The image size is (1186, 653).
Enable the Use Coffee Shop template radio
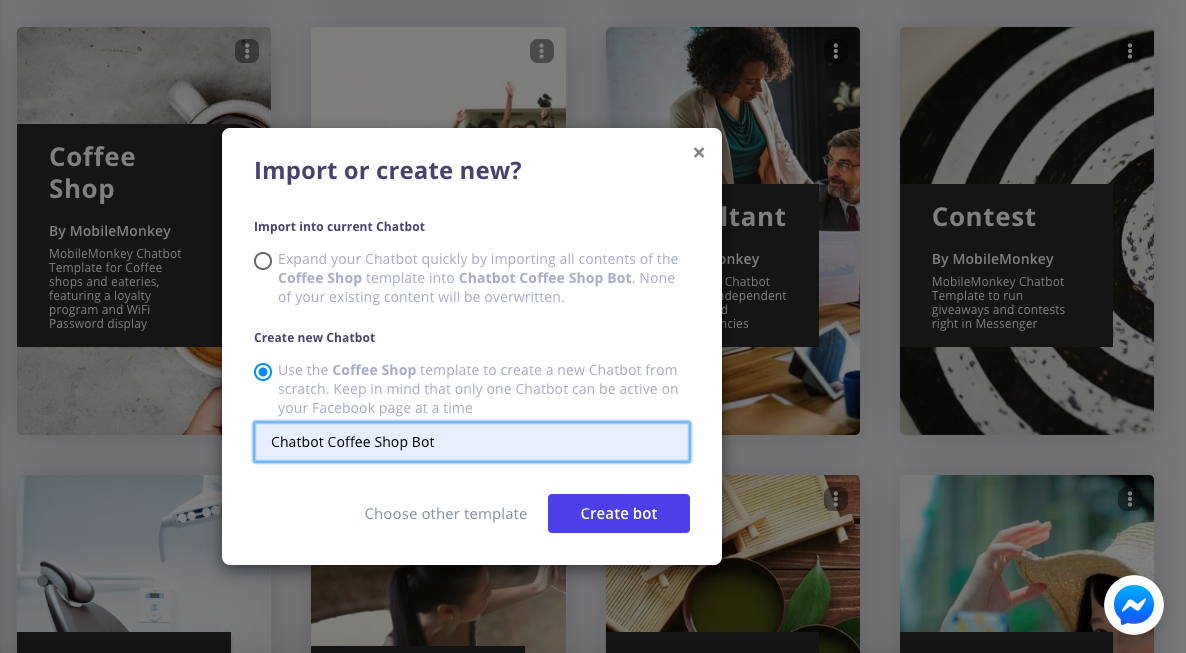[x=263, y=371]
